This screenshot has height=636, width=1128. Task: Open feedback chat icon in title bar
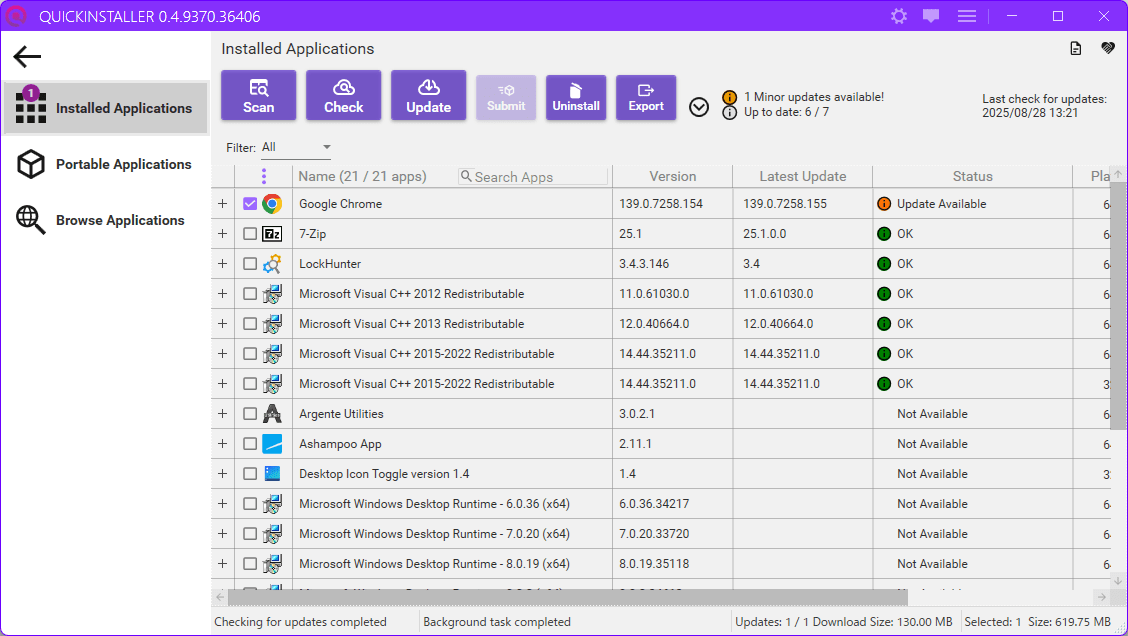(x=931, y=16)
